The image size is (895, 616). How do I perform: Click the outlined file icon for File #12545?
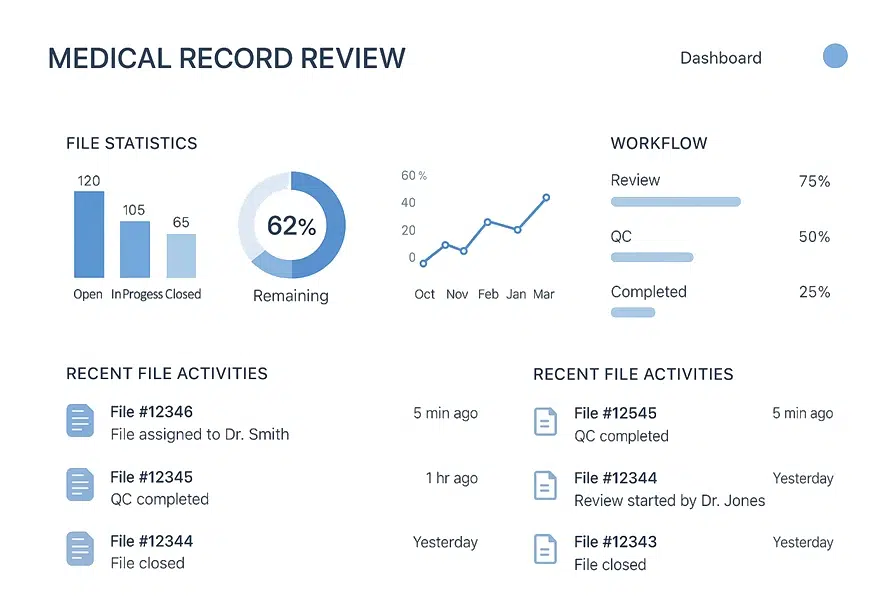pos(544,422)
